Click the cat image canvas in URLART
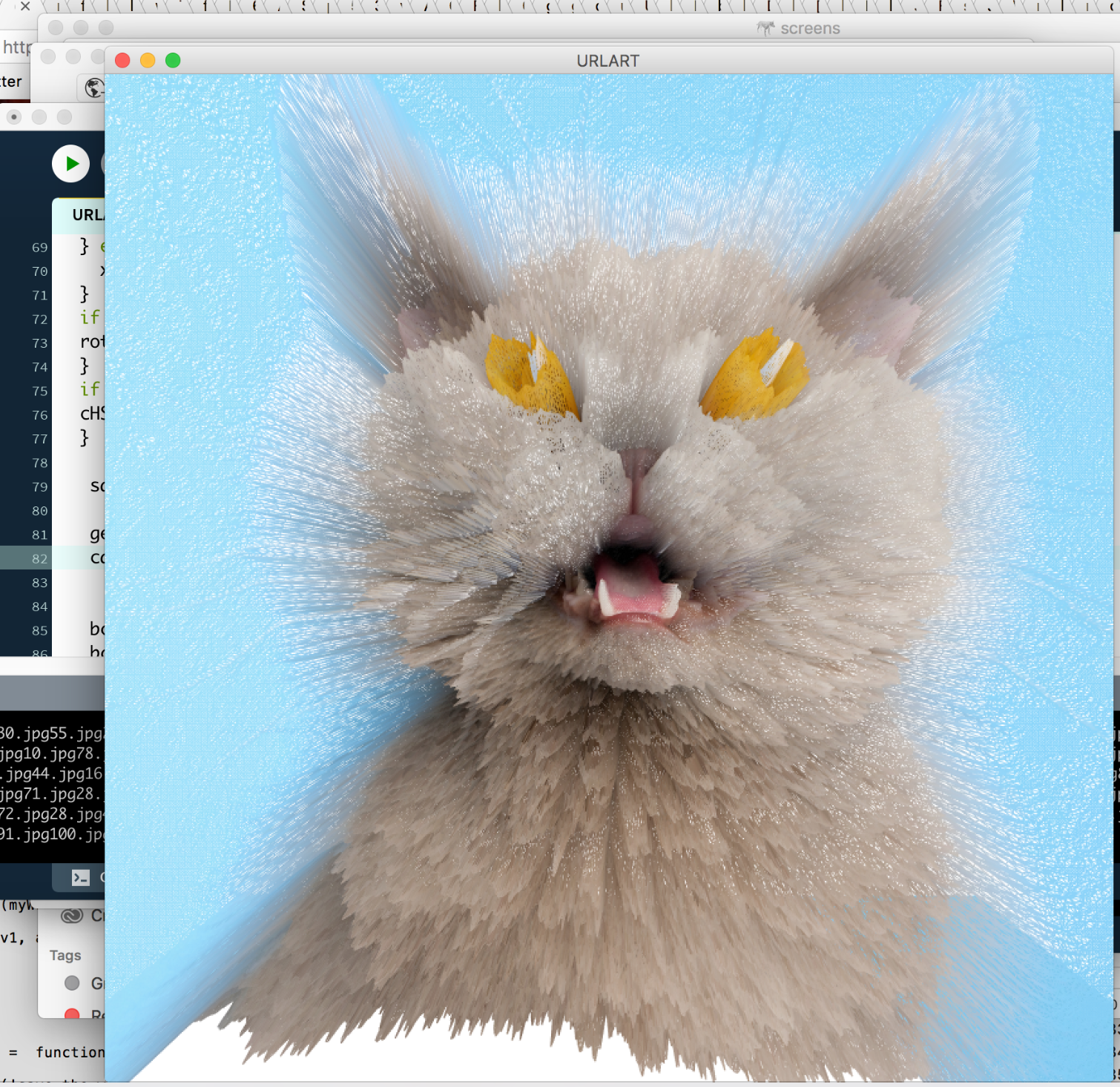This screenshot has height=1087, width=1120. click(609, 578)
